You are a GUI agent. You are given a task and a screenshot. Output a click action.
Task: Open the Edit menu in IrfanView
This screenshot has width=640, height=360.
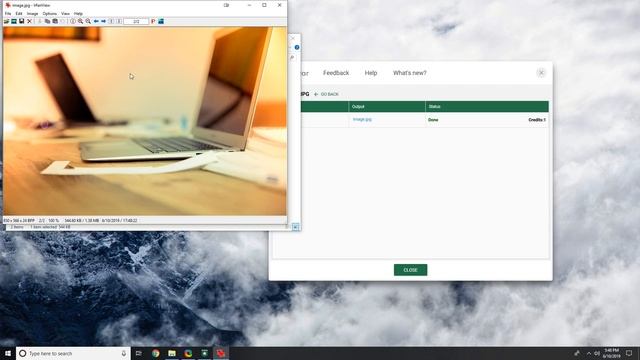[19, 13]
